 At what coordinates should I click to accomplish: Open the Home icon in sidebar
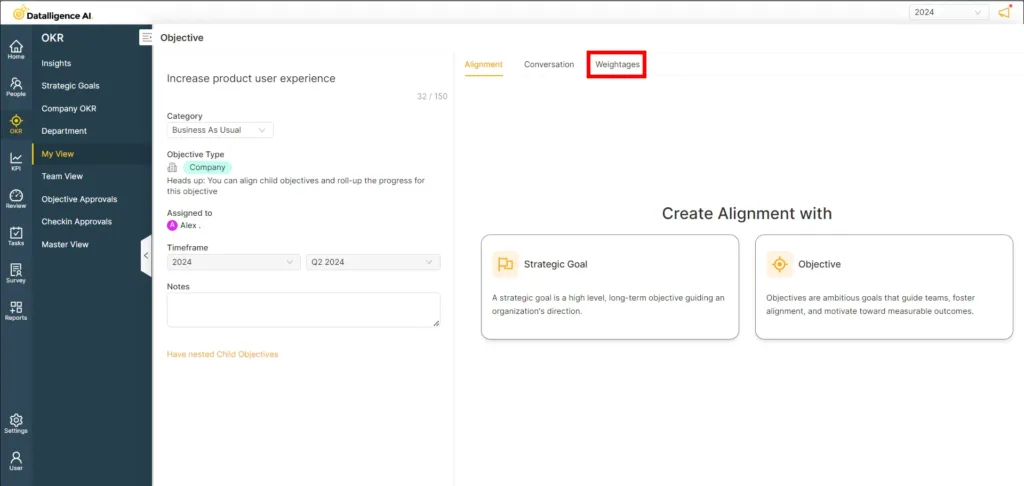(16, 49)
